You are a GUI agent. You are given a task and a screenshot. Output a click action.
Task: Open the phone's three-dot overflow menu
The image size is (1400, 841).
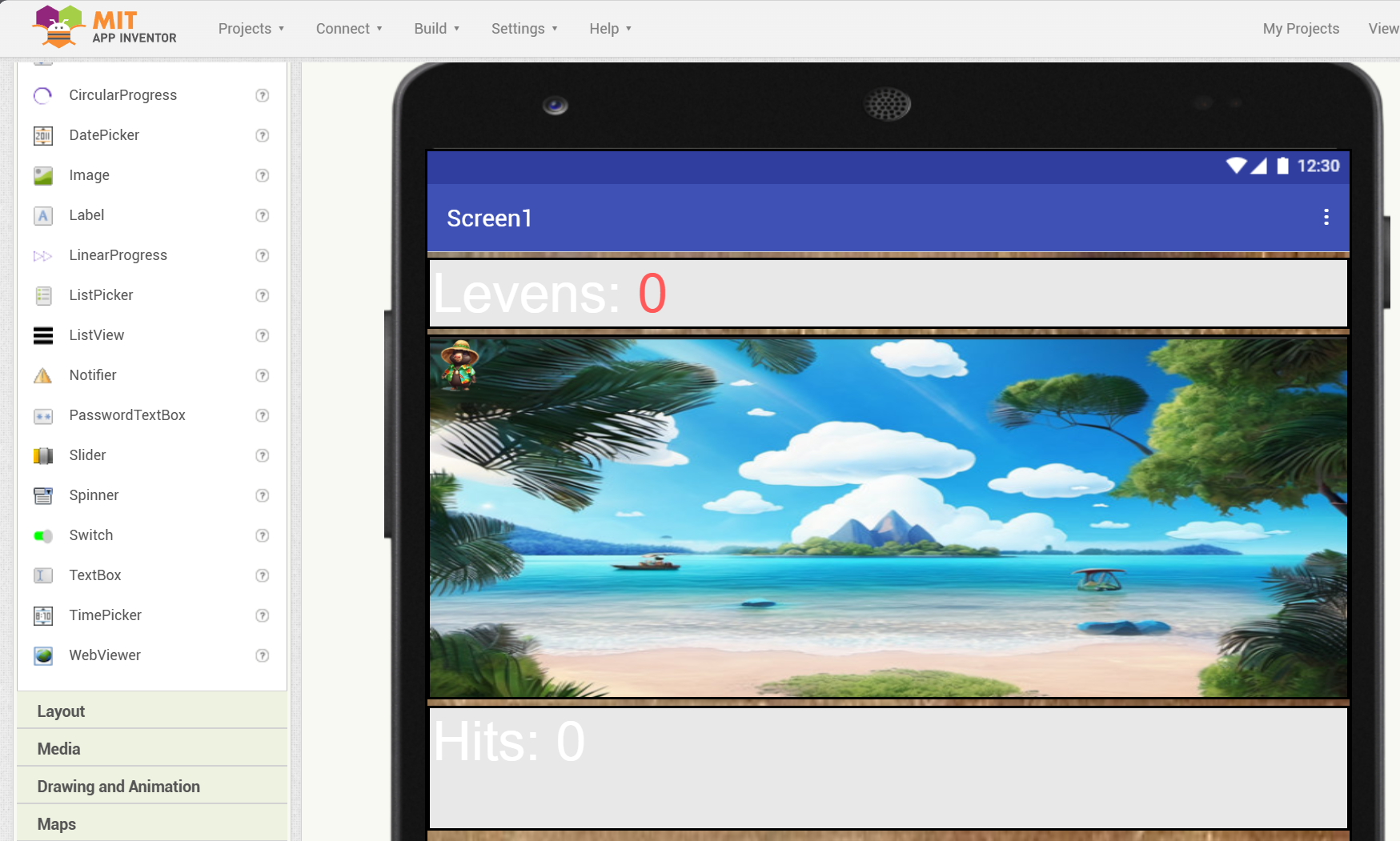point(1326,218)
